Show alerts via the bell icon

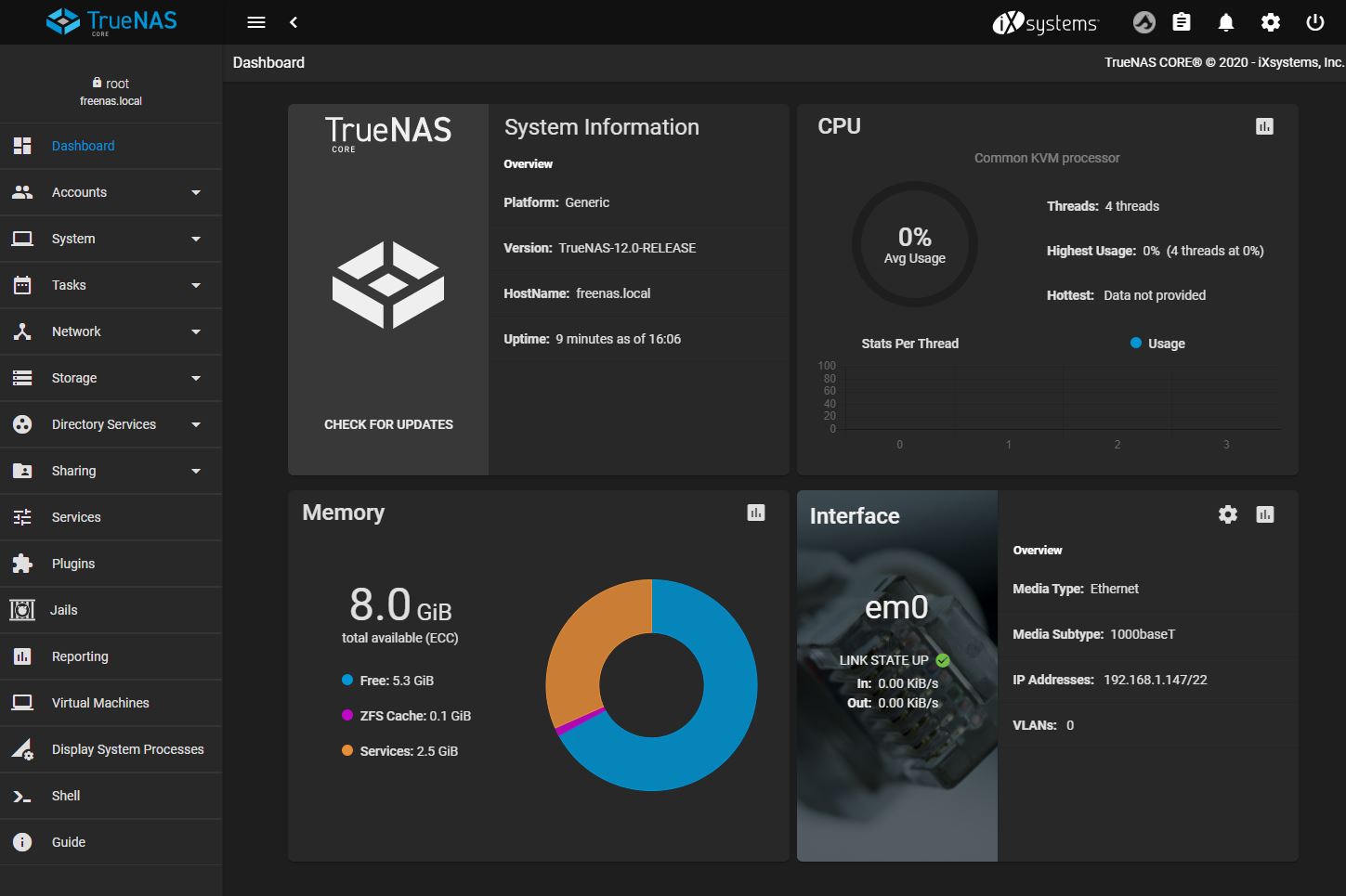1226,22
